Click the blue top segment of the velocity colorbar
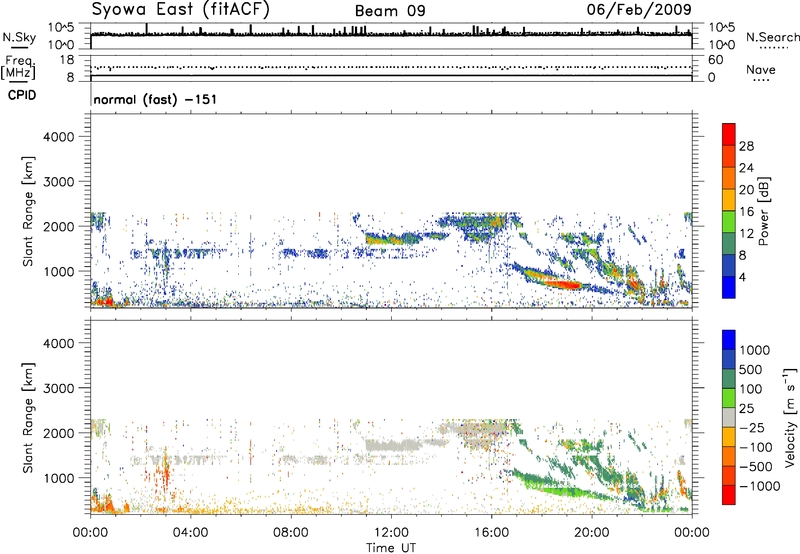This screenshot has height=554, width=800. click(729, 340)
